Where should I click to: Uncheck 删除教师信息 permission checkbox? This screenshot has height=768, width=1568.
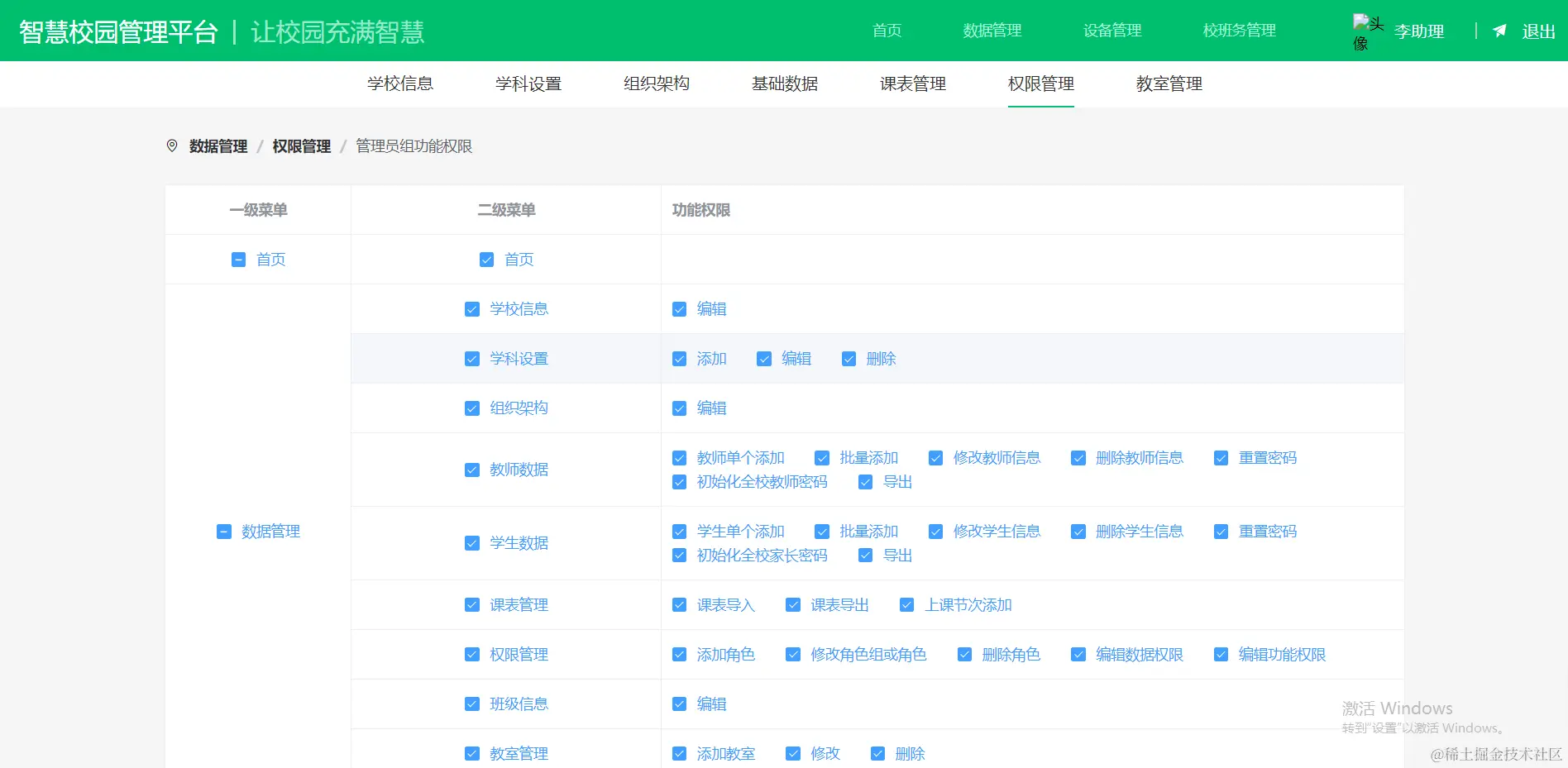click(x=1078, y=458)
